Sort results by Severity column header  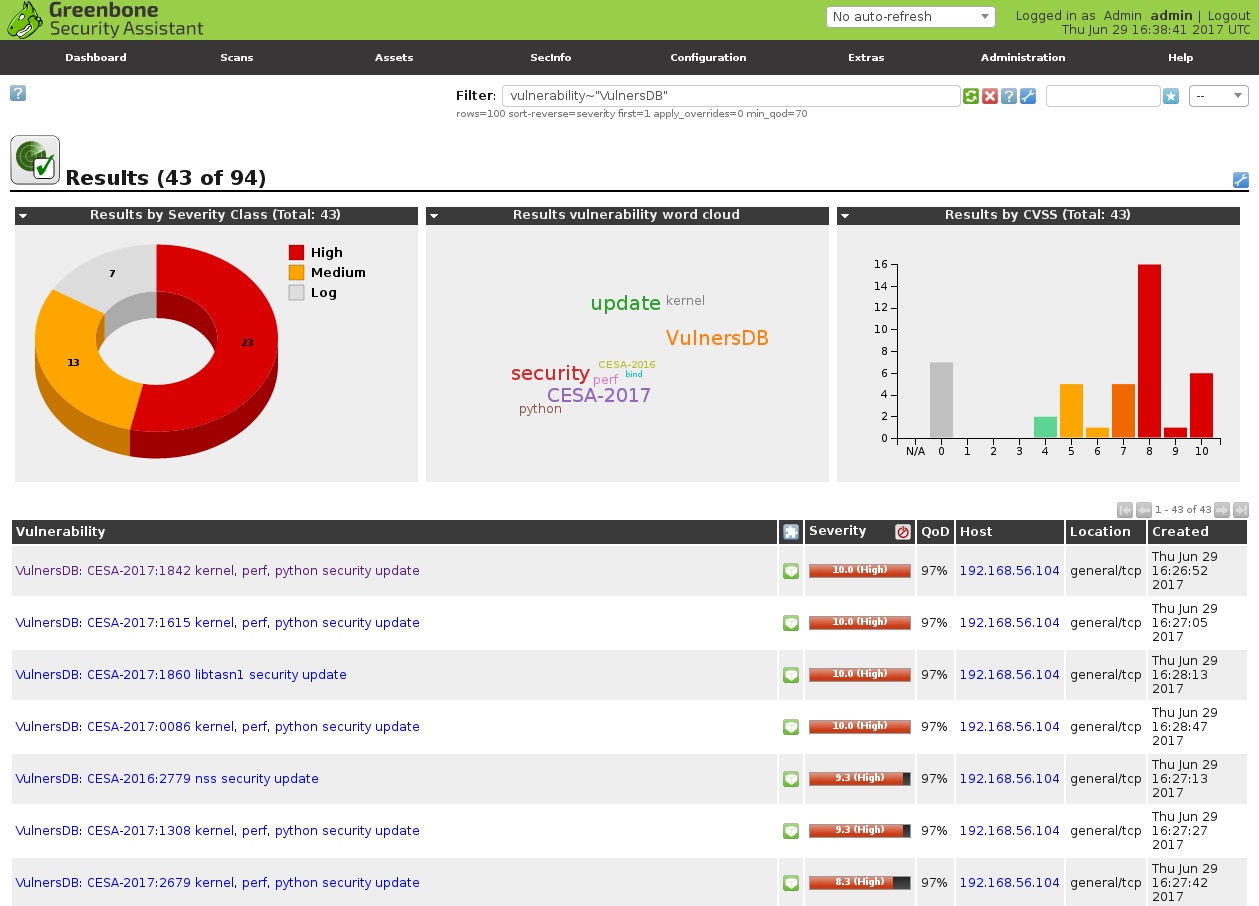[838, 531]
